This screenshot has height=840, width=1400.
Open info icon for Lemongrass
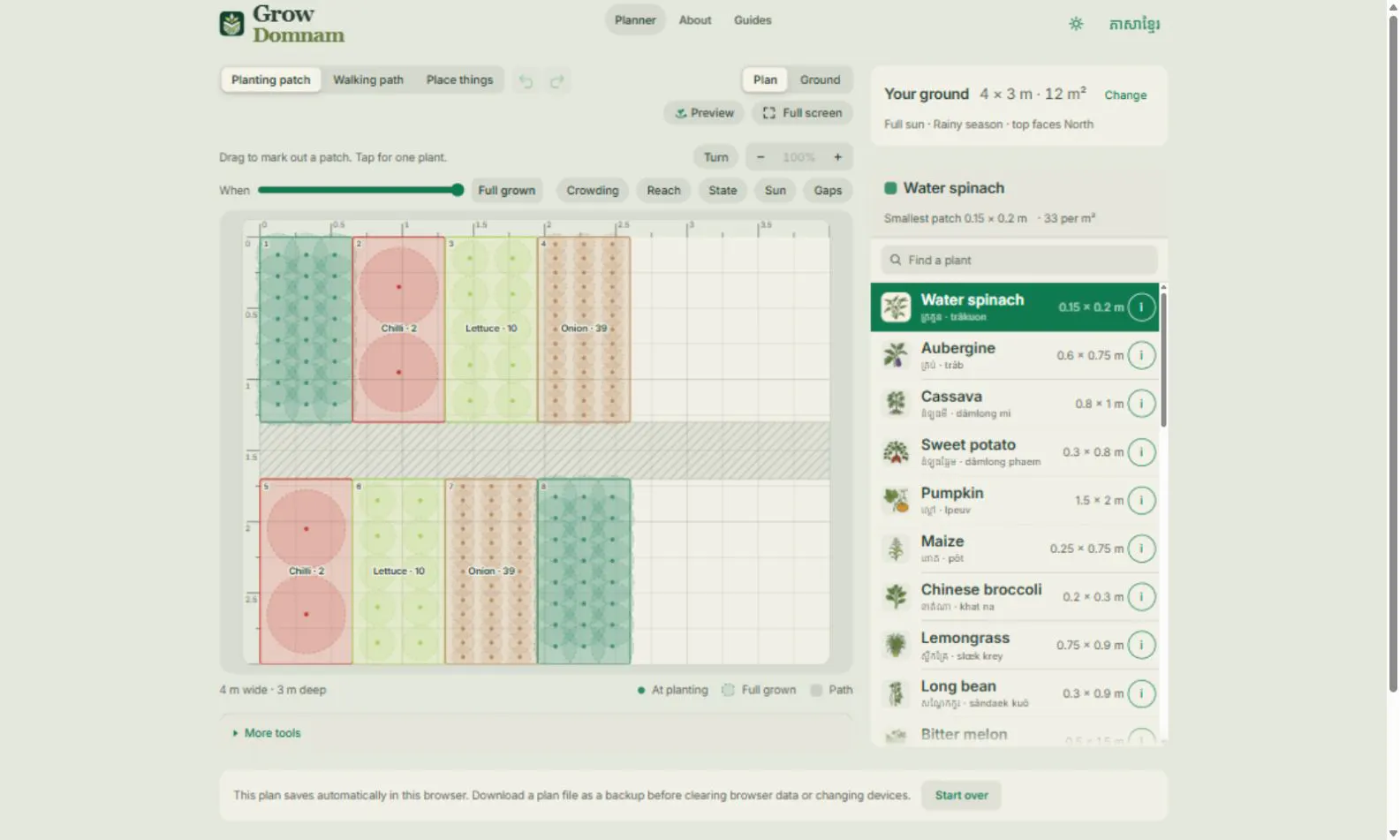point(1141,645)
